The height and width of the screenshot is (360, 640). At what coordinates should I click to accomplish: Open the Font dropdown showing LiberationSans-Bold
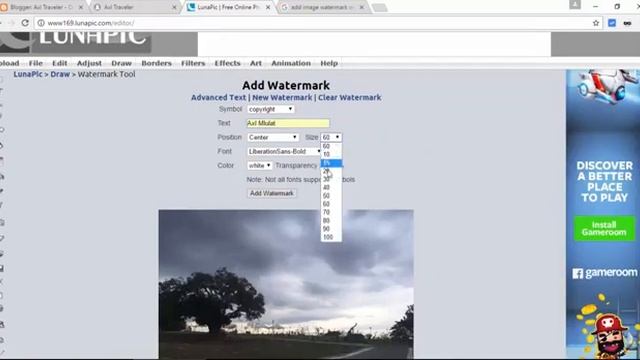point(284,151)
